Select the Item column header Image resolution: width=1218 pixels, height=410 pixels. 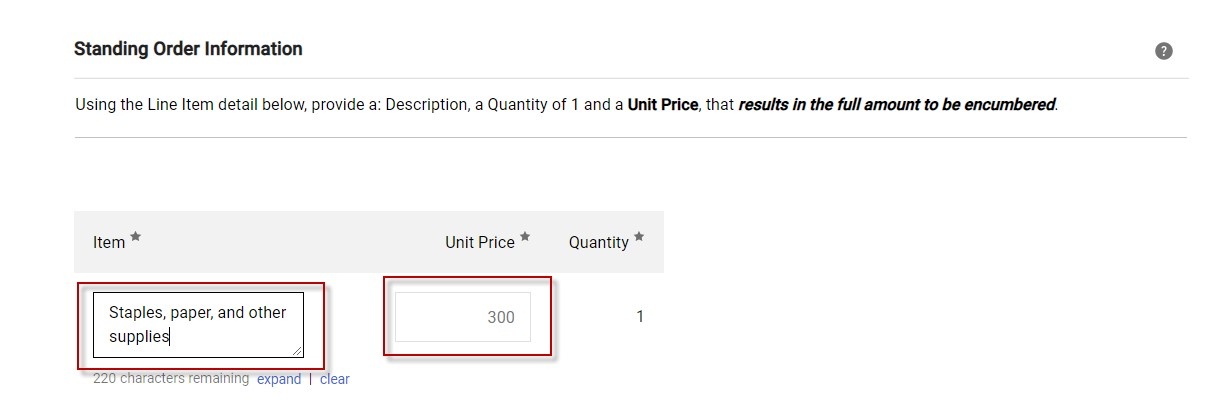point(109,242)
